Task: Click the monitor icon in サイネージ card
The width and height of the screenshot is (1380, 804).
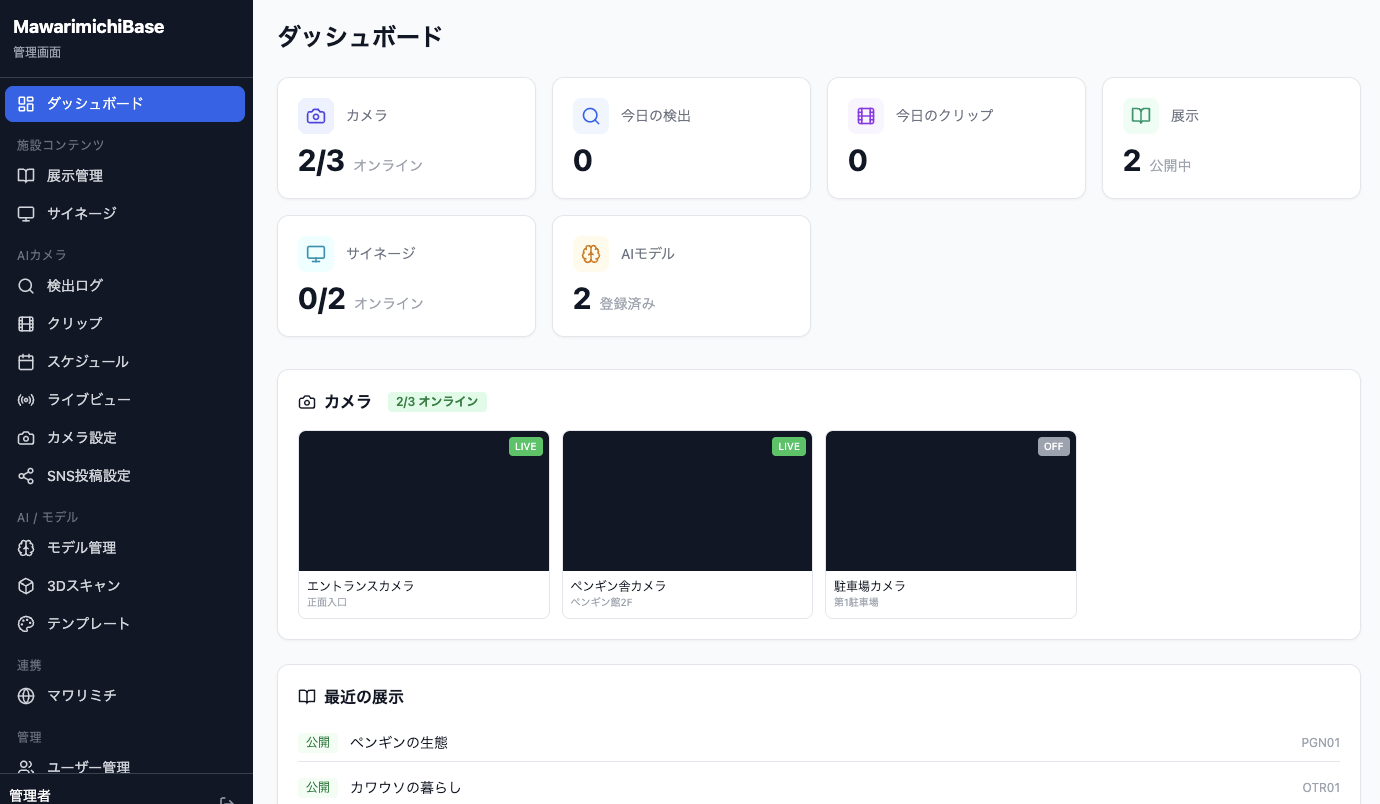Action: pyautogui.click(x=316, y=254)
